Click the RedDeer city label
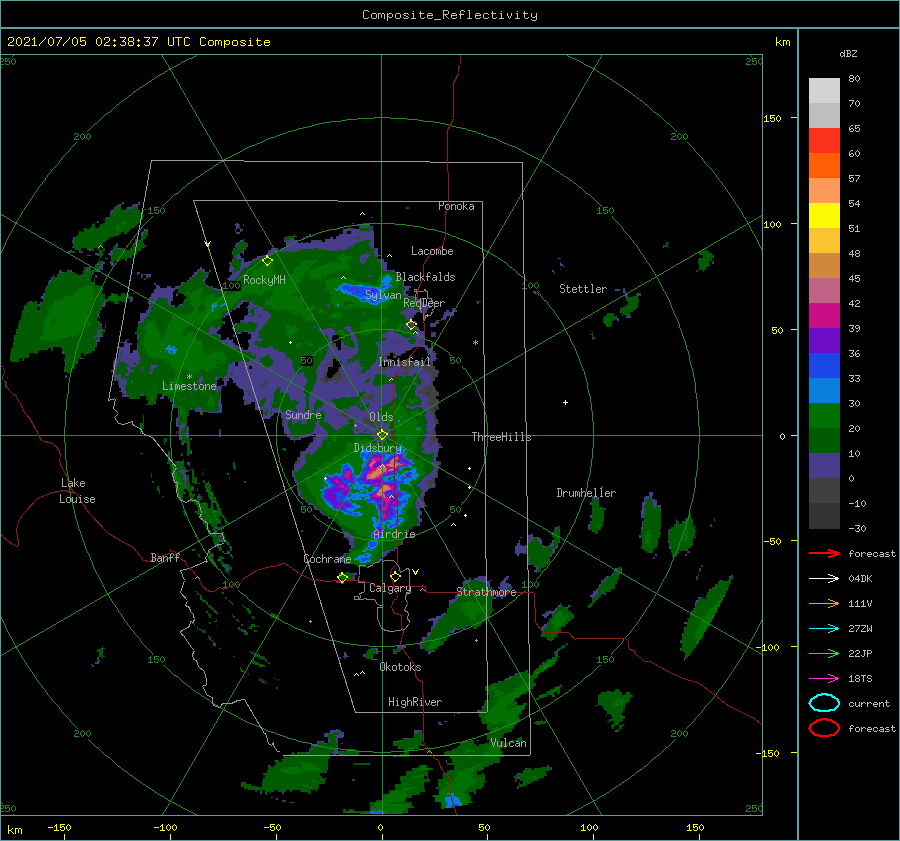 click(x=424, y=303)
